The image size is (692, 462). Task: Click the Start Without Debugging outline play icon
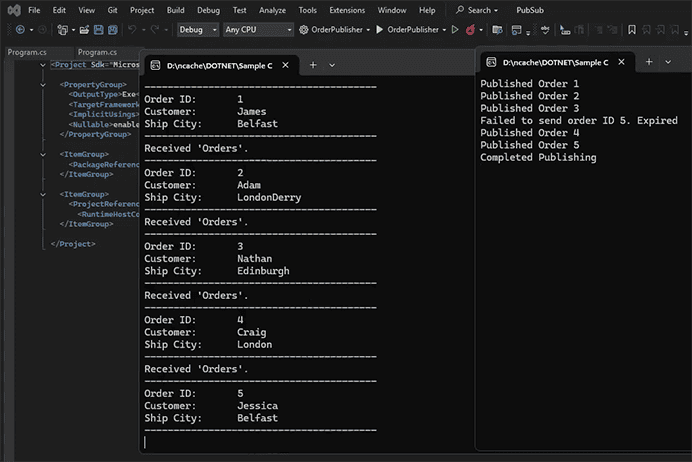[x=455, y=30]
